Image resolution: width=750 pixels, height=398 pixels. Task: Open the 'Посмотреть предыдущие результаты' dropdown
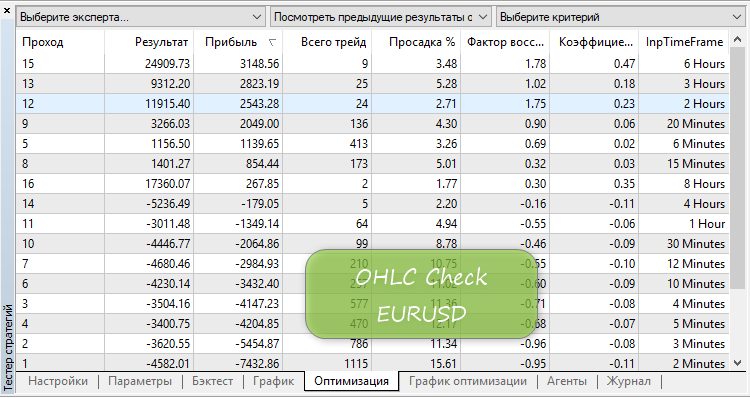pyautogui.click(x=381, y=17)
